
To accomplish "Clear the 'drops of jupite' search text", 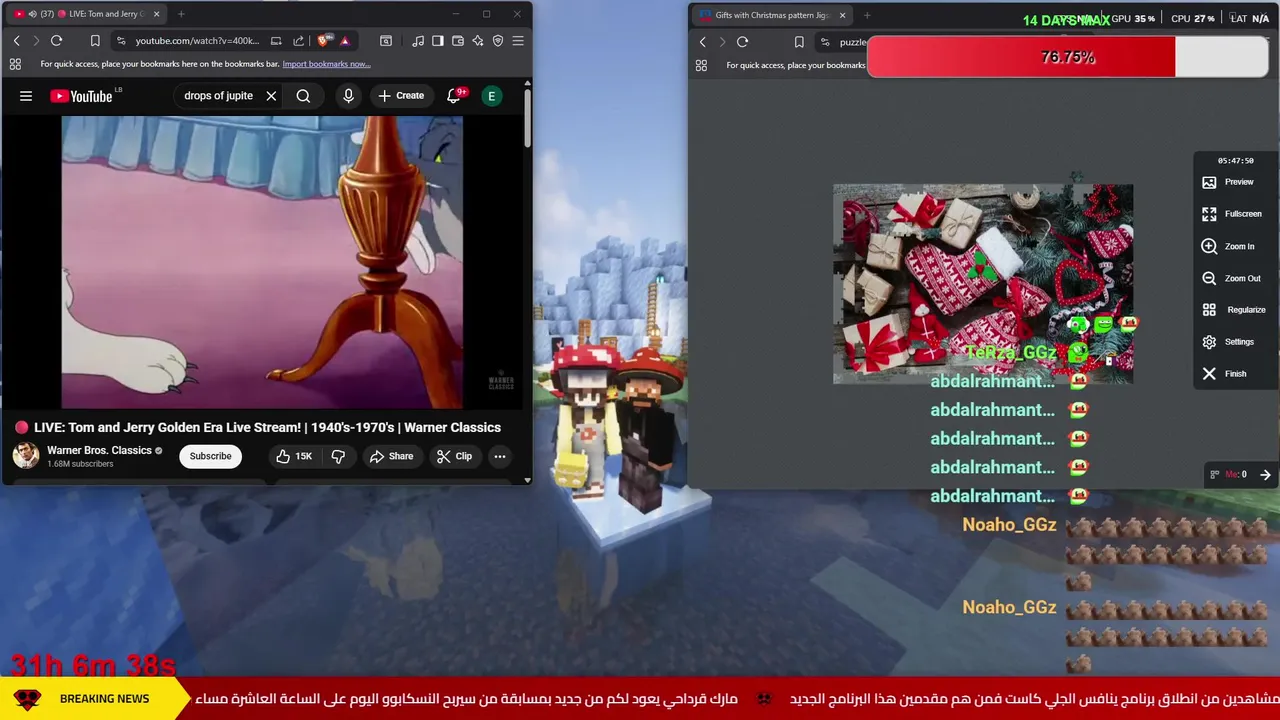I will (271, 96).
